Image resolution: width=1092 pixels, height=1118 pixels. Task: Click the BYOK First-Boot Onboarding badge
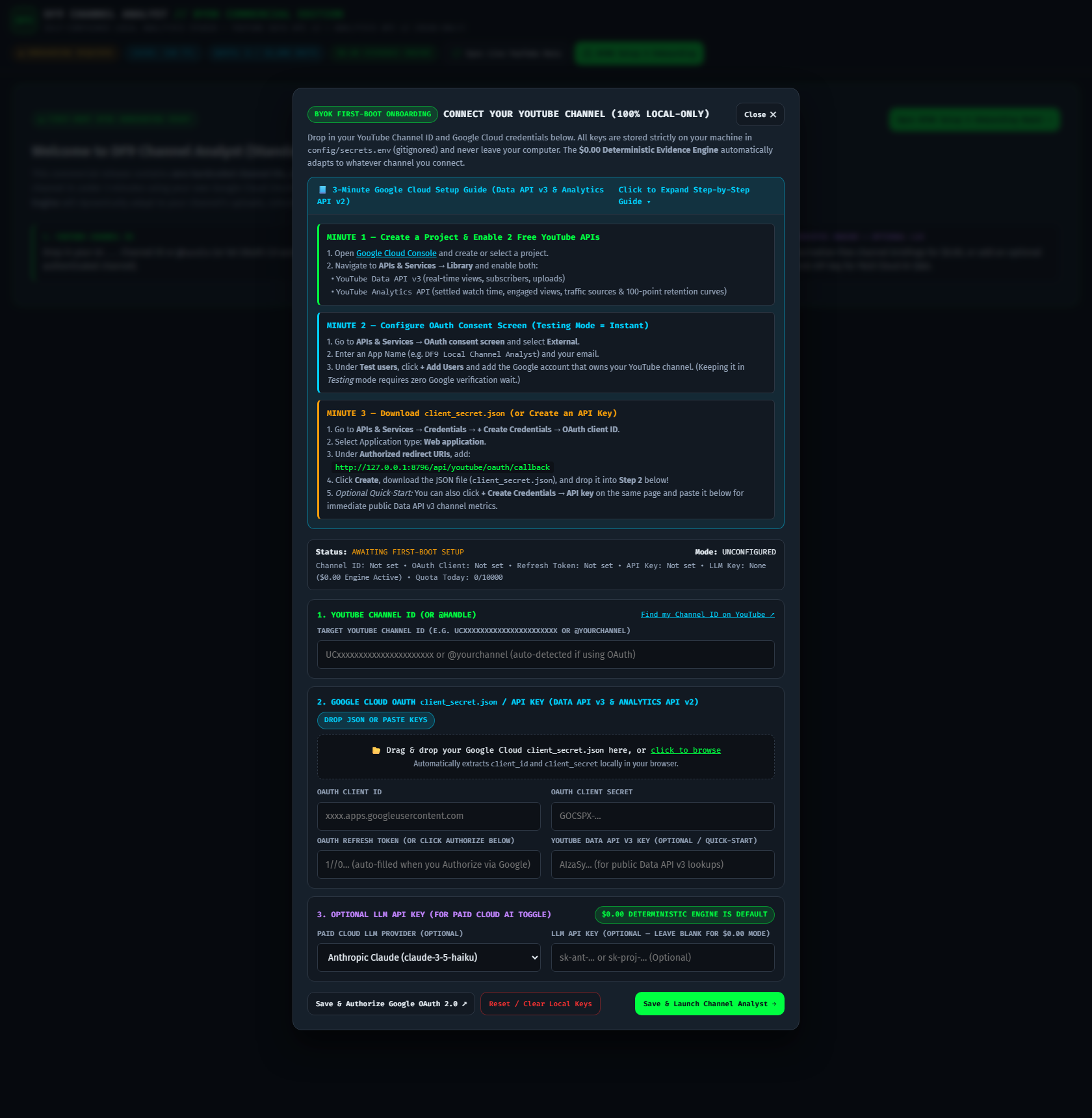[x=372, y=114]
